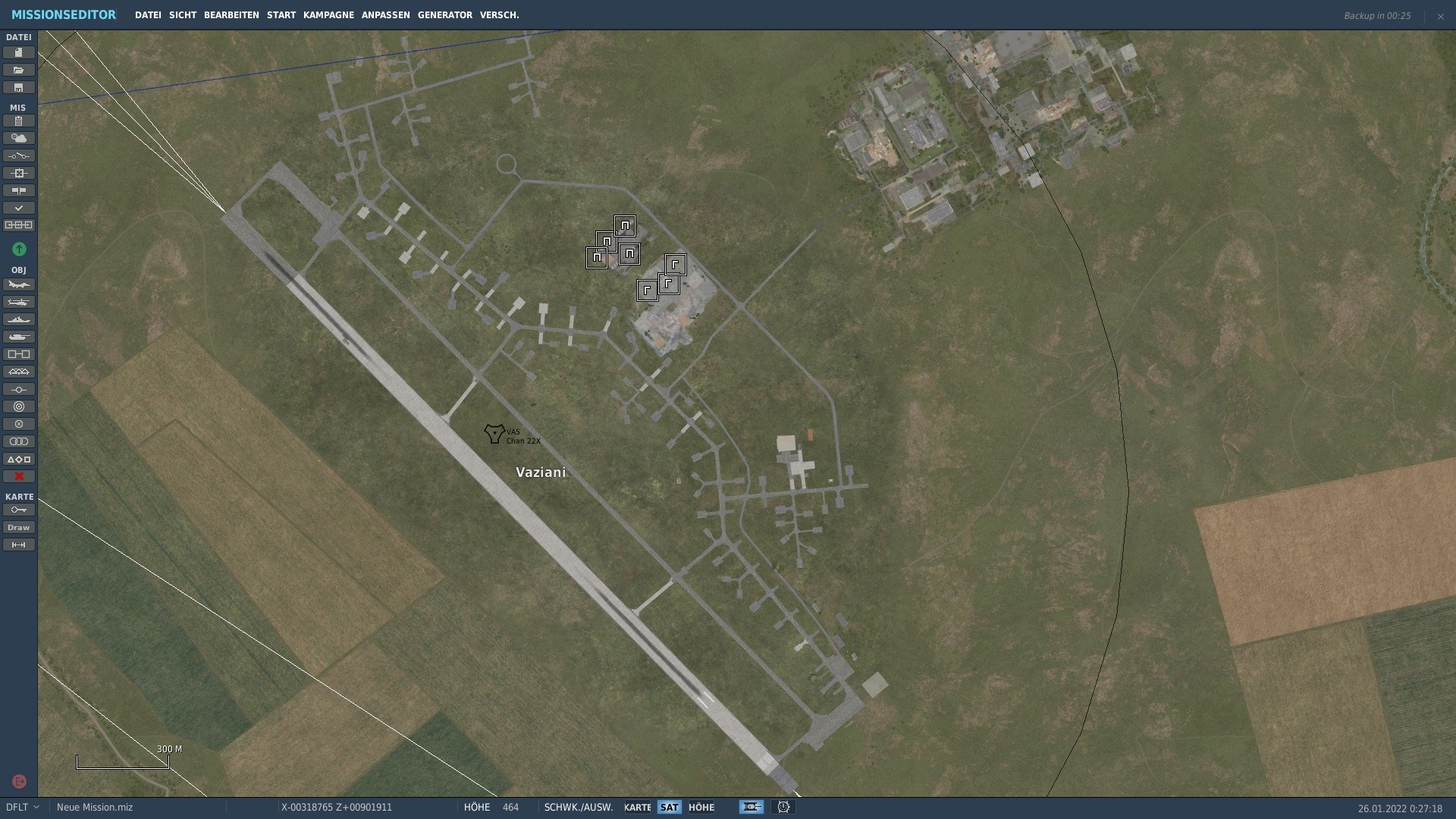Click the Draw tool button
The image size is (1456, 819).
tap(19, 528)
